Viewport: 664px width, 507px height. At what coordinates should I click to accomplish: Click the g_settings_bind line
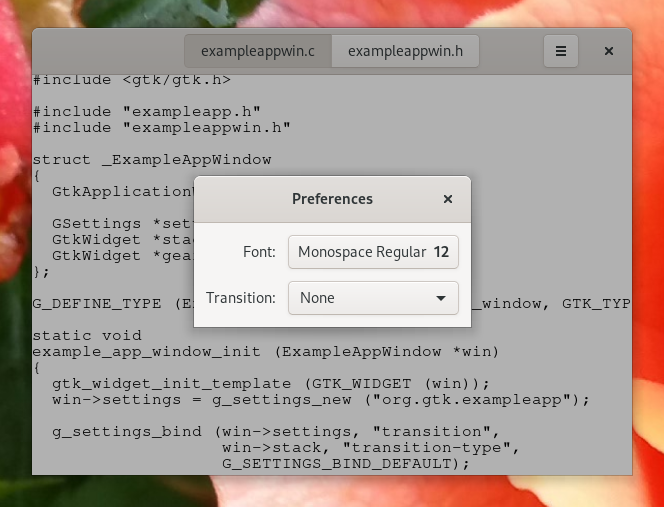pos(276,432)
